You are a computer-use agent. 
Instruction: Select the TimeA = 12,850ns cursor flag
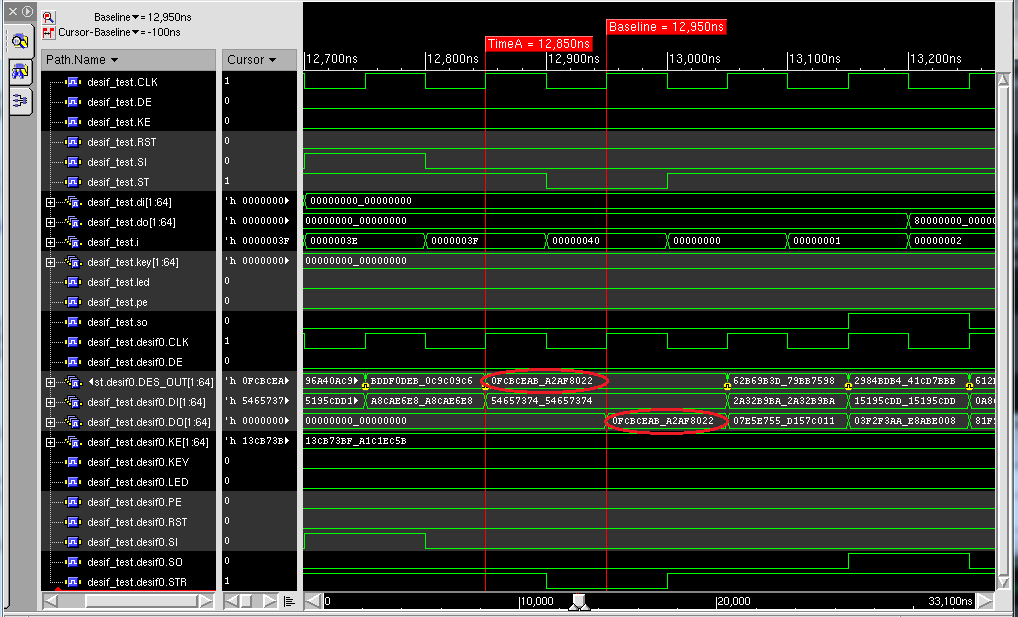point(539,44)
